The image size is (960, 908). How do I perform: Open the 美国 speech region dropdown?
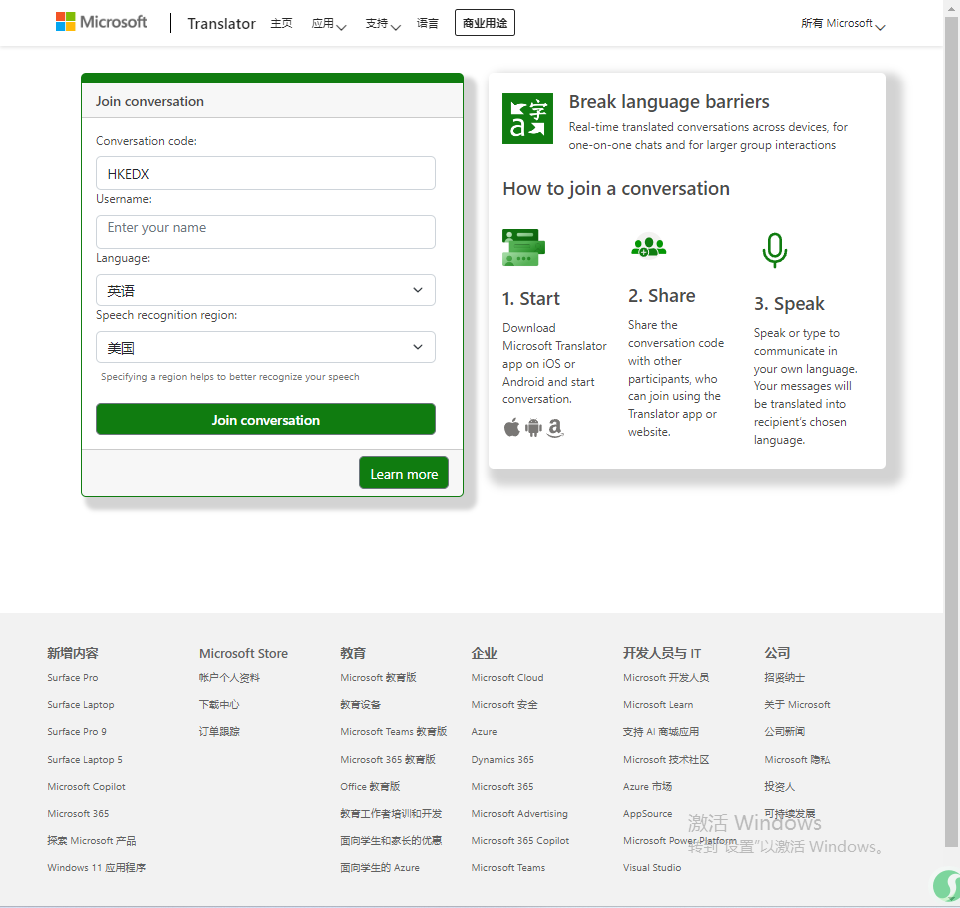click(266, 347)
